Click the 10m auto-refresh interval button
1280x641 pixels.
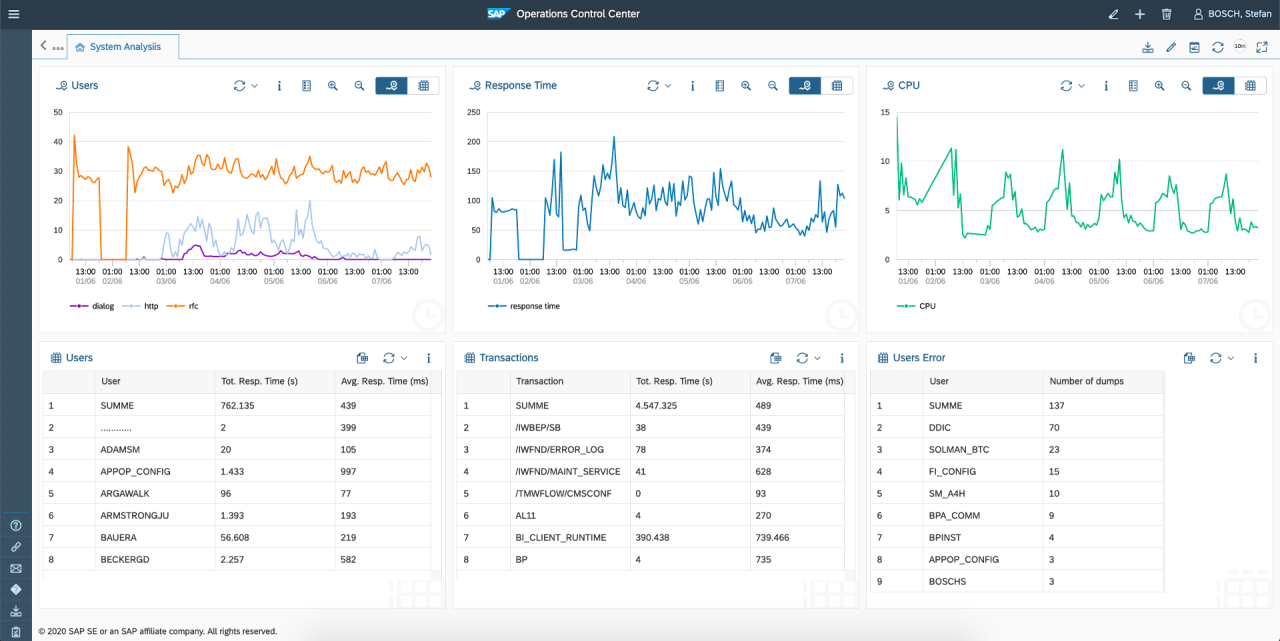[x=1240, y=47]
